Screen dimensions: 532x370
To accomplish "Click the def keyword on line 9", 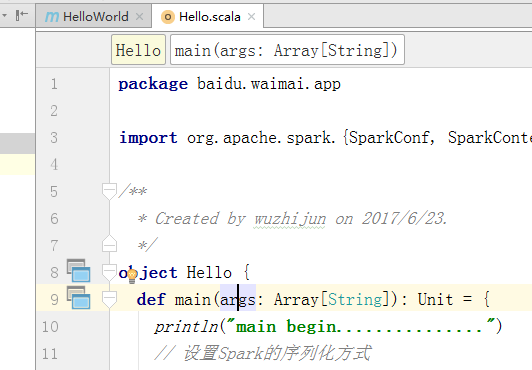I will pyautogui.click(x=151, y=299).
